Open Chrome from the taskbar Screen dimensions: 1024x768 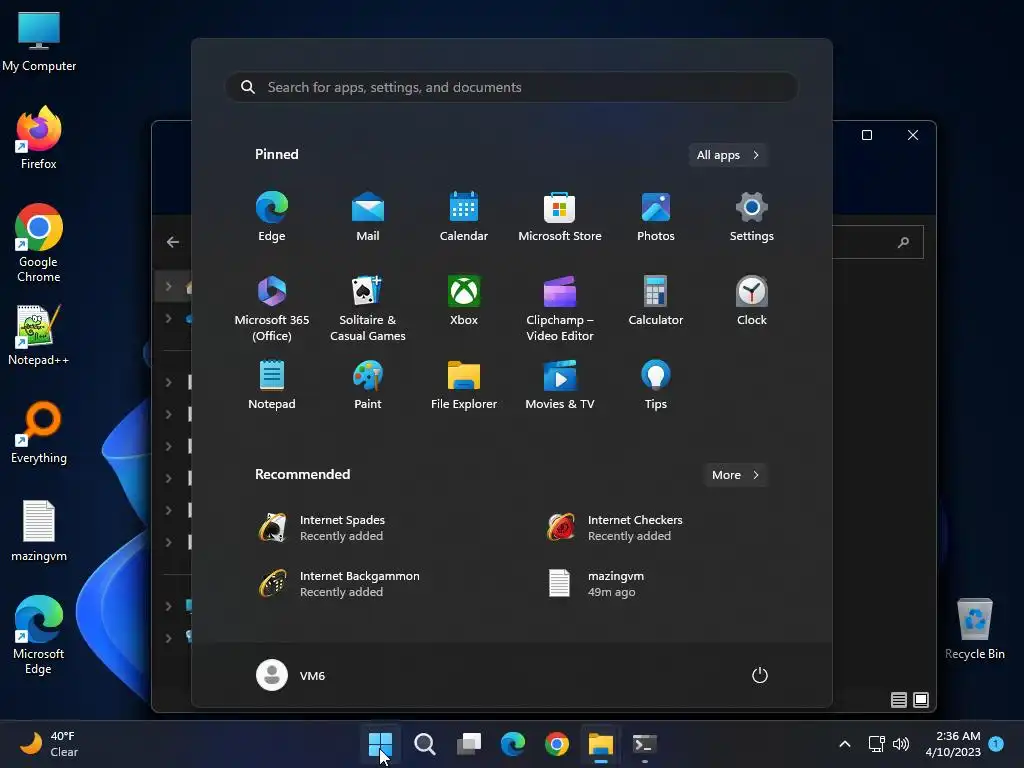coord(556,744)
